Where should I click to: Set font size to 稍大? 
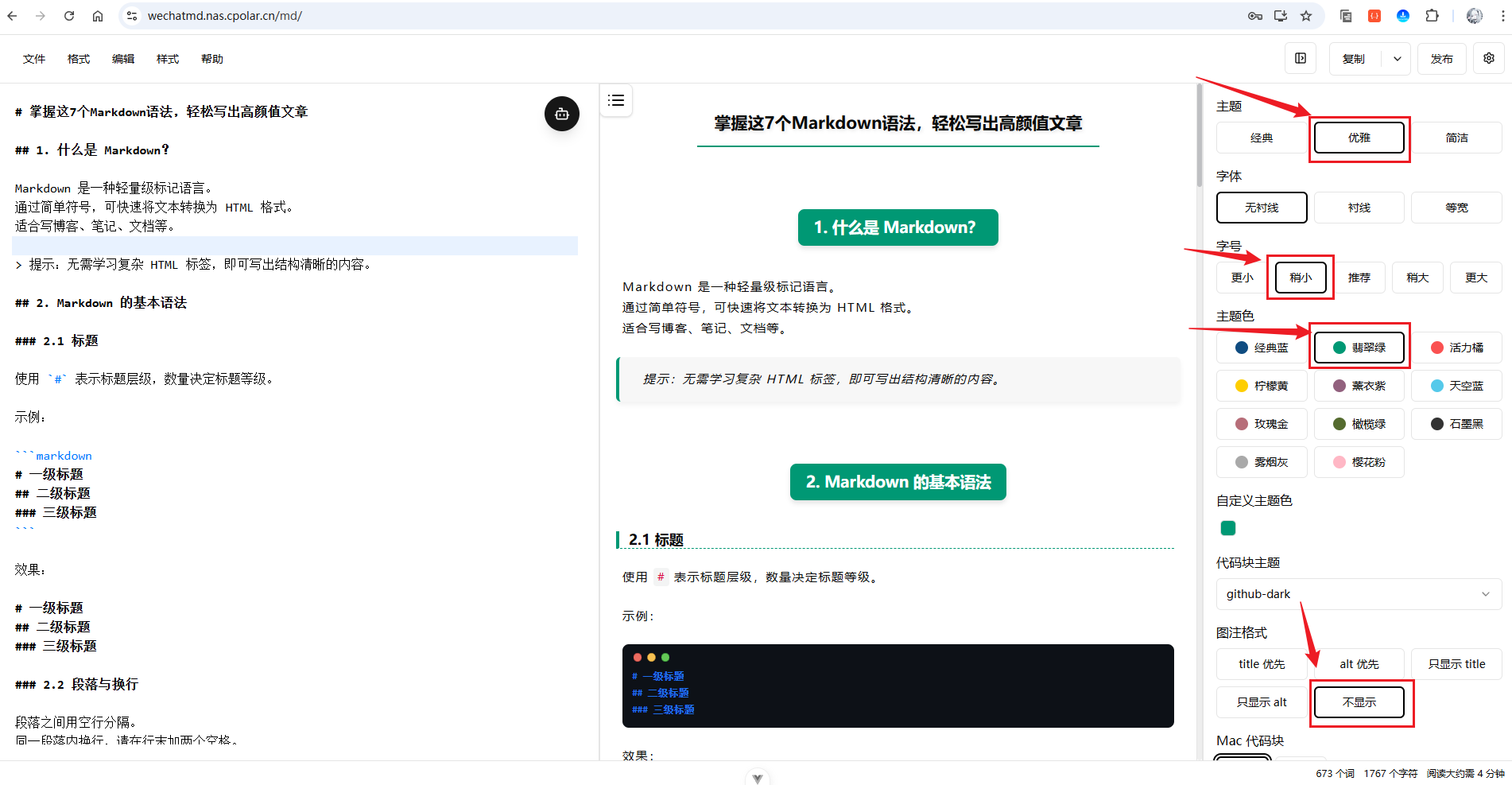pyautogui.click(x=1417, y=278)
